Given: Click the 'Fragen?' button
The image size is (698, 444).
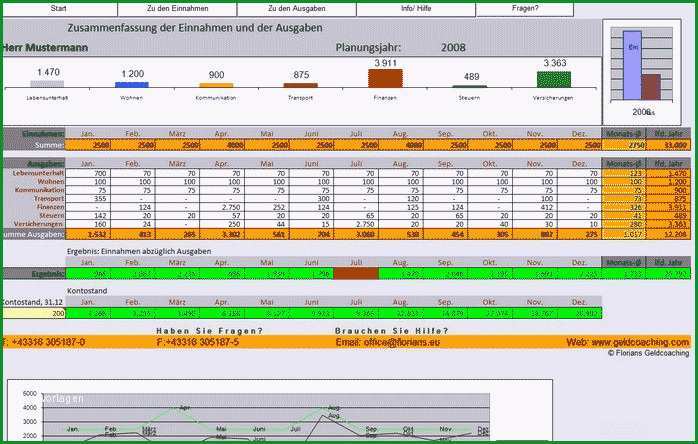Looking at the screenshot, I should click(525, 8).
